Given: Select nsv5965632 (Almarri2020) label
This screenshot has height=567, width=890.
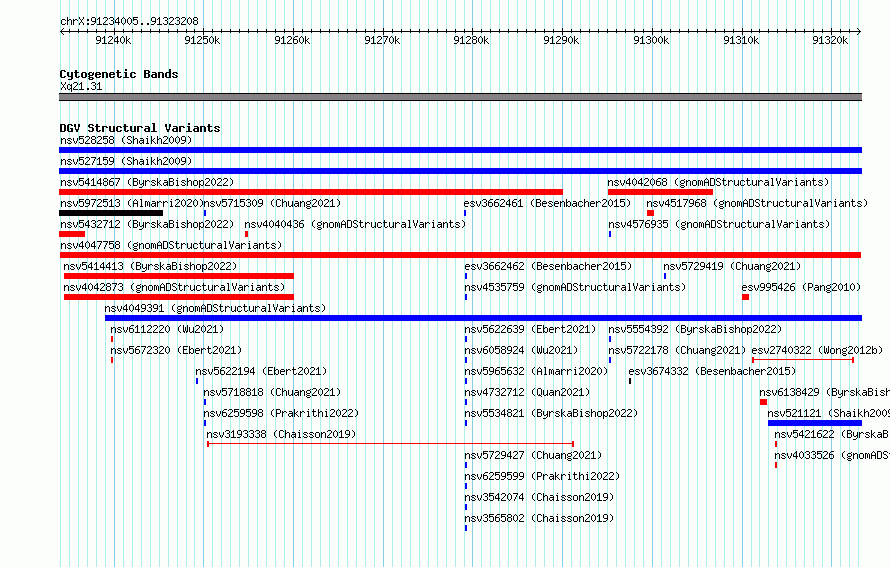Looking at the screenshot, I should [x=536, y=371].
